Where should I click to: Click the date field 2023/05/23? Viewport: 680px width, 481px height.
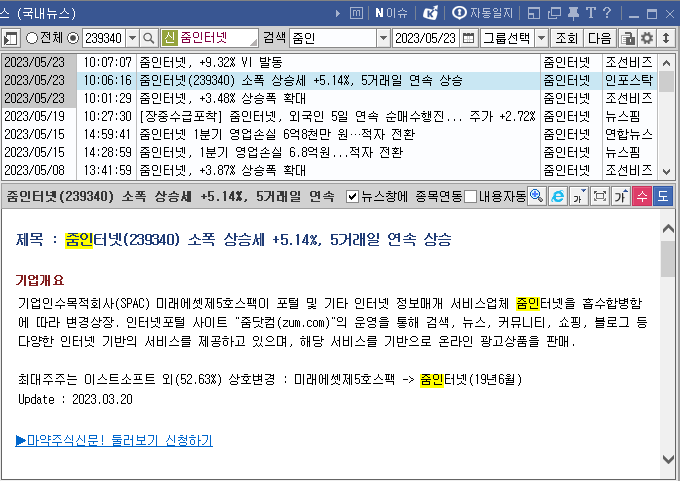426,39
